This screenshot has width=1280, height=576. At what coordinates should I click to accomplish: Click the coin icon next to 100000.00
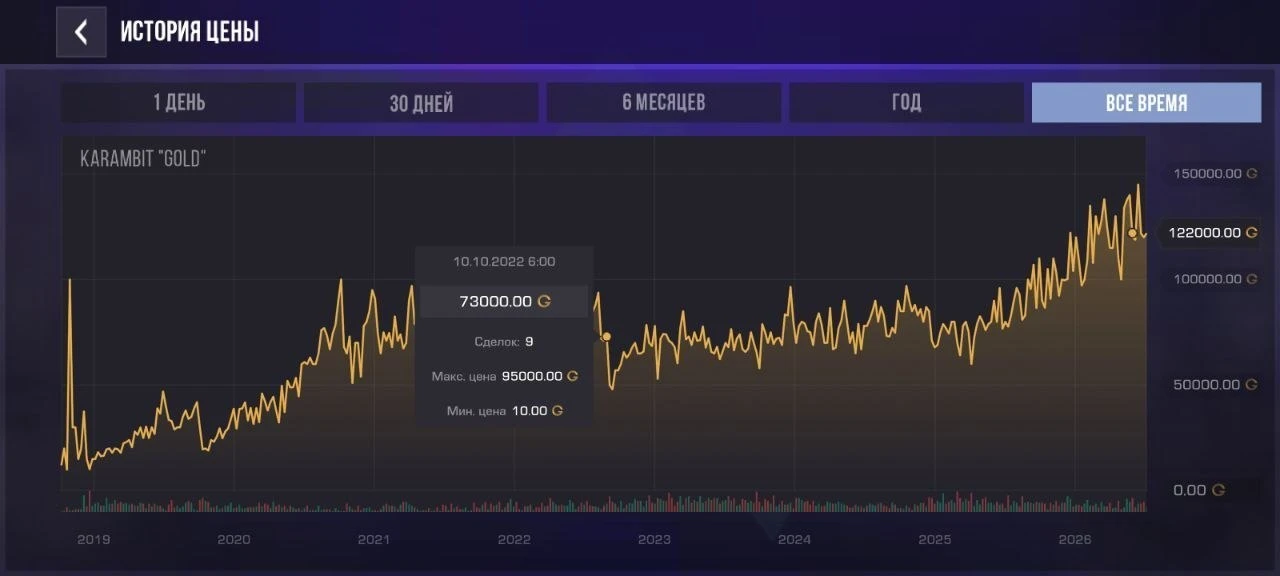1252,279
